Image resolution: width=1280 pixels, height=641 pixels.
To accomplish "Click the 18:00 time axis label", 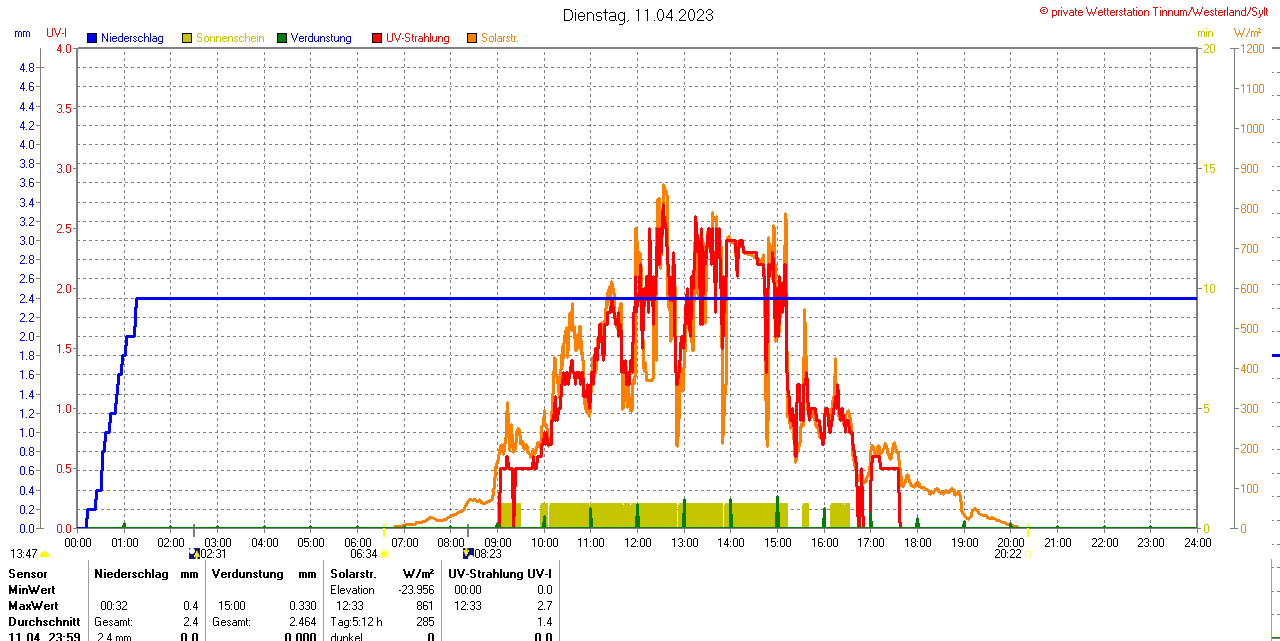I will [x=917, y=543].
